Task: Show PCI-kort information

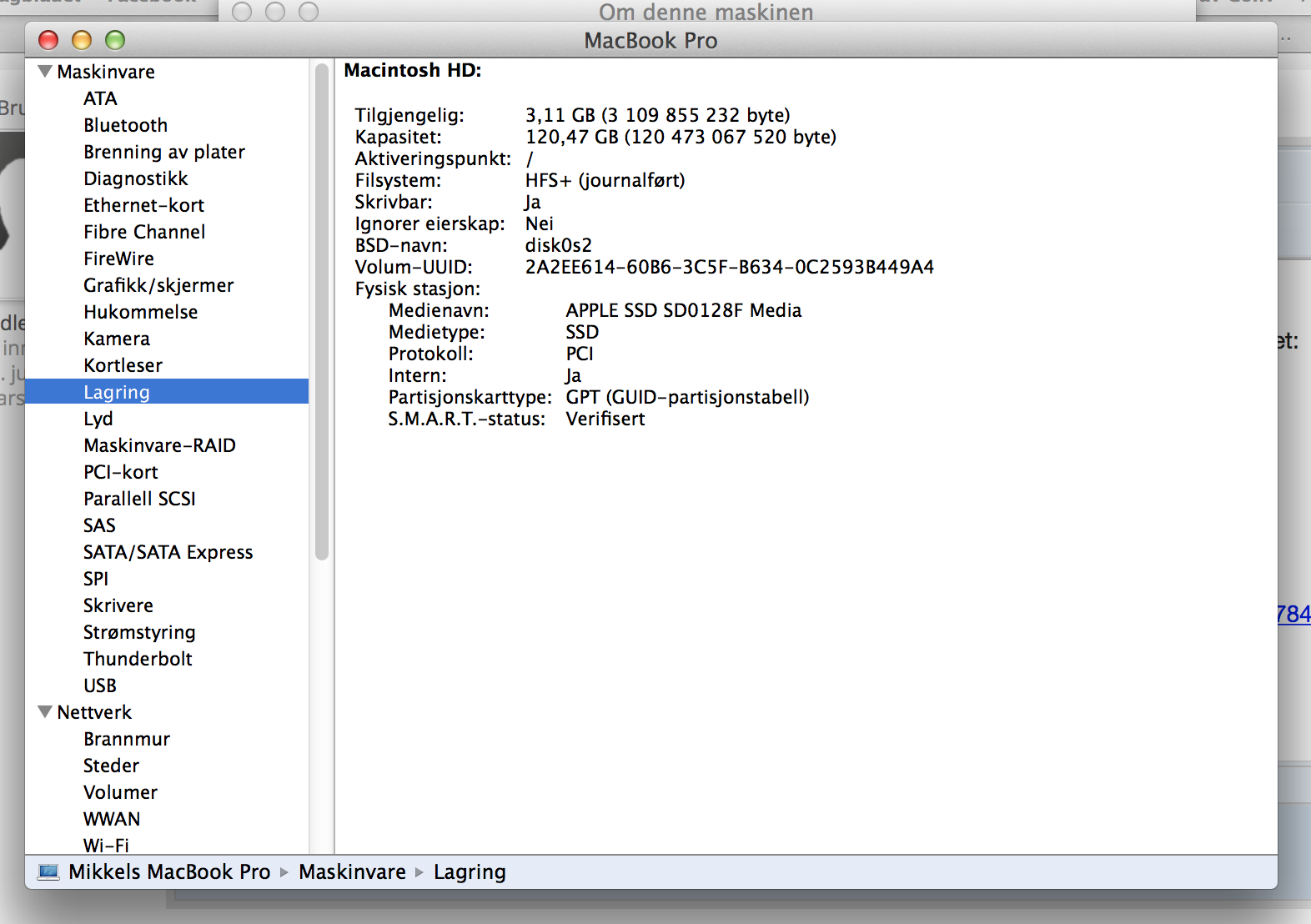Action: coord(120,472)
